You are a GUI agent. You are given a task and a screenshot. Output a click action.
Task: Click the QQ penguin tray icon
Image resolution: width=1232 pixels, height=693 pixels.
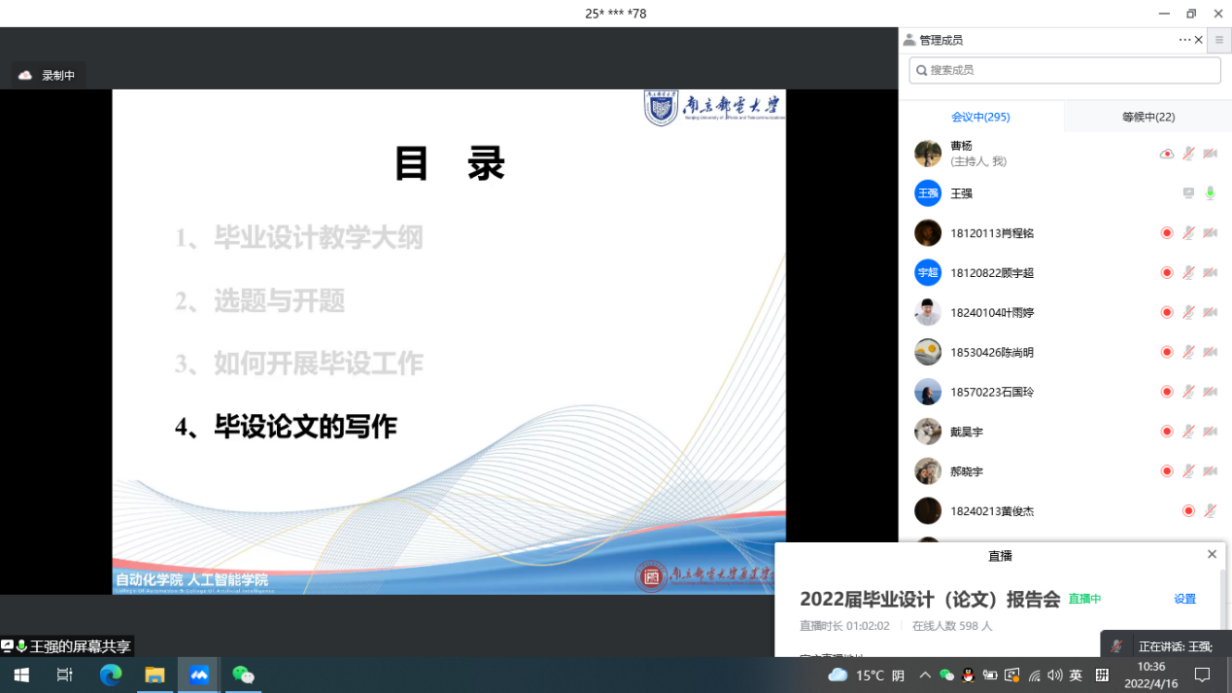[968, 675]
